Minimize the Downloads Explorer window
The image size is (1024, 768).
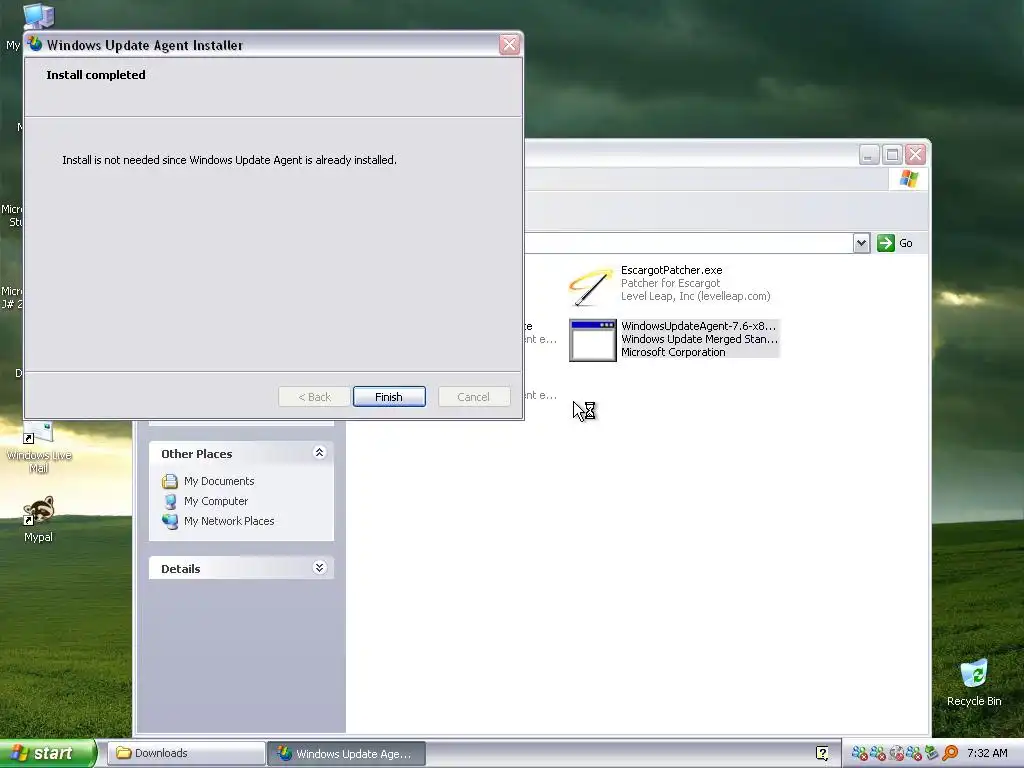[869, 155]
